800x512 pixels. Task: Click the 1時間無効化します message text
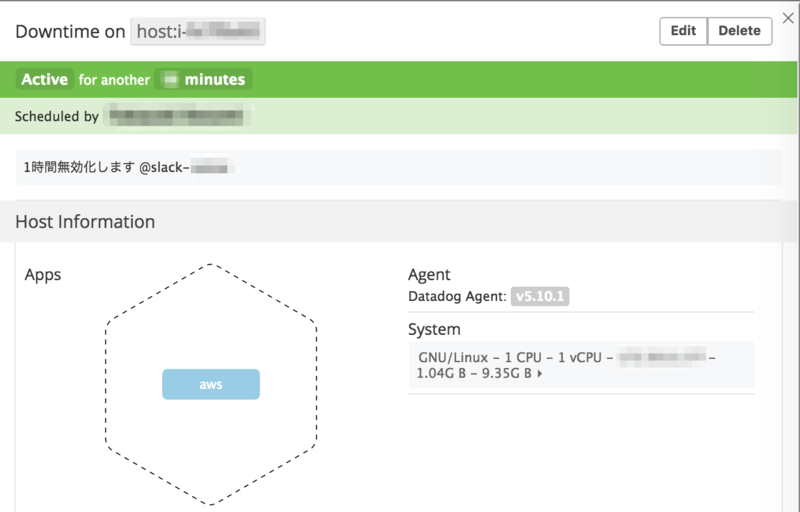click(79, 167)
